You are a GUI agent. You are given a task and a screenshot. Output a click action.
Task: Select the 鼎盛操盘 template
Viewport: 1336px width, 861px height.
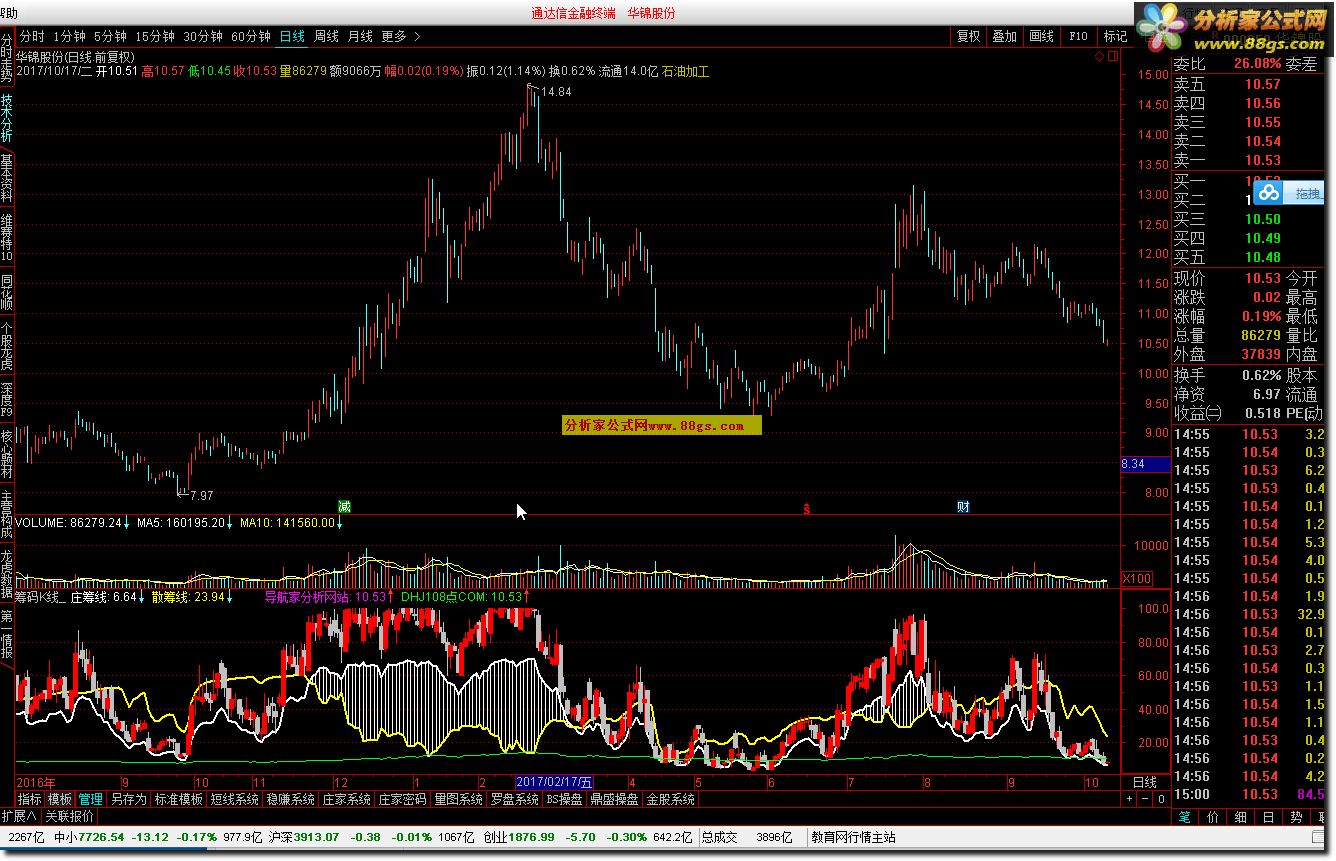(615, 800)
